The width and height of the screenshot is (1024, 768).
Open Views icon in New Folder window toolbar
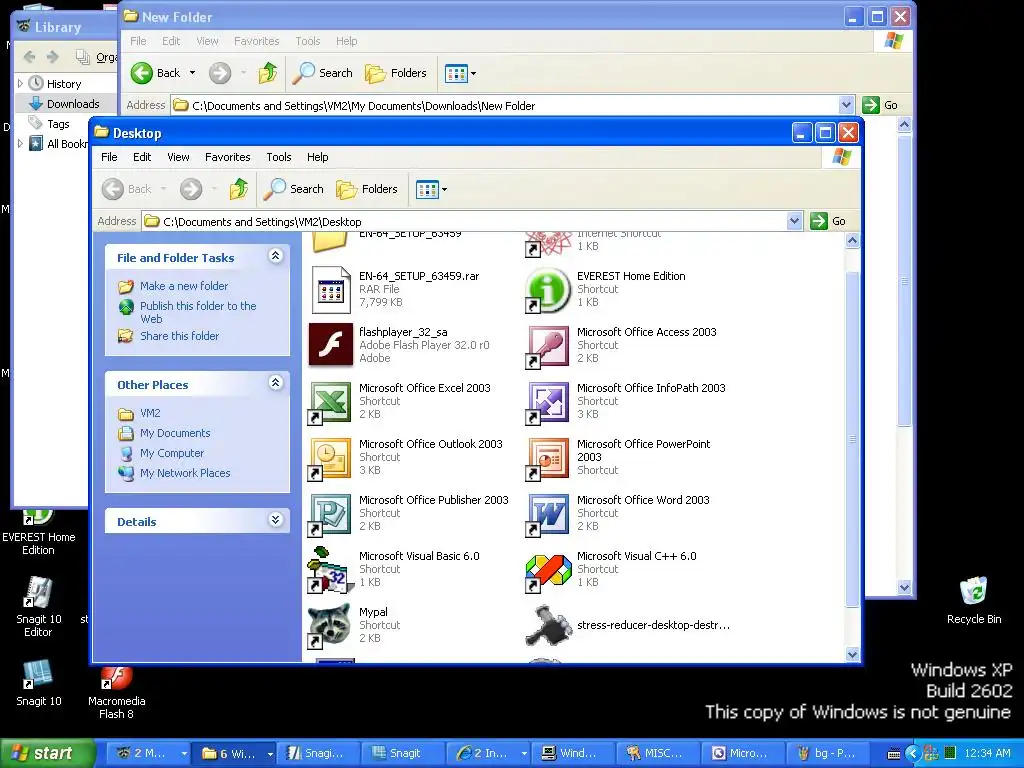pyautogui.click(x=456, y=74)
